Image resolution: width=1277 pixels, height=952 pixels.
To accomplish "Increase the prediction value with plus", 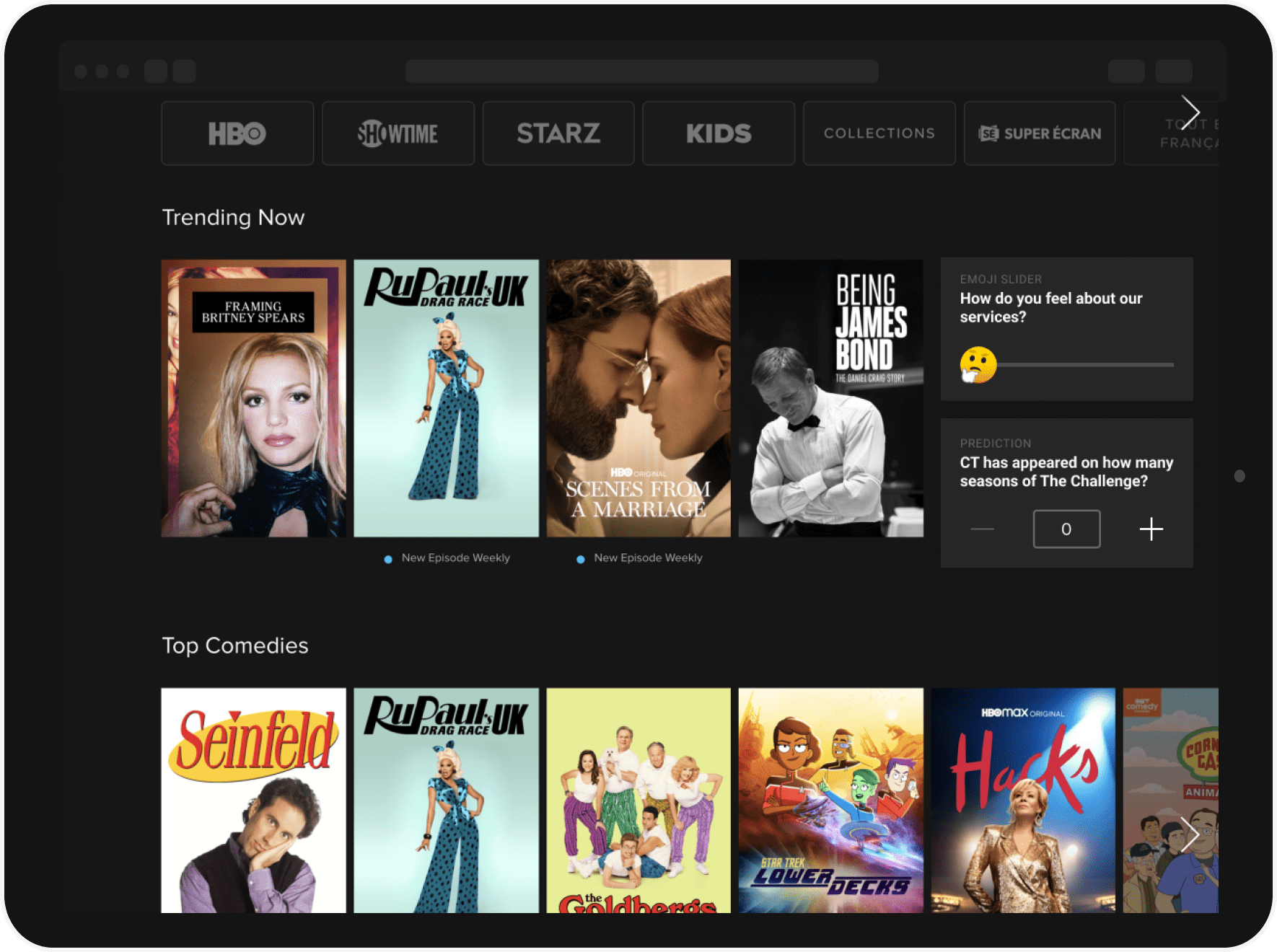I will tap(1151, 529).
